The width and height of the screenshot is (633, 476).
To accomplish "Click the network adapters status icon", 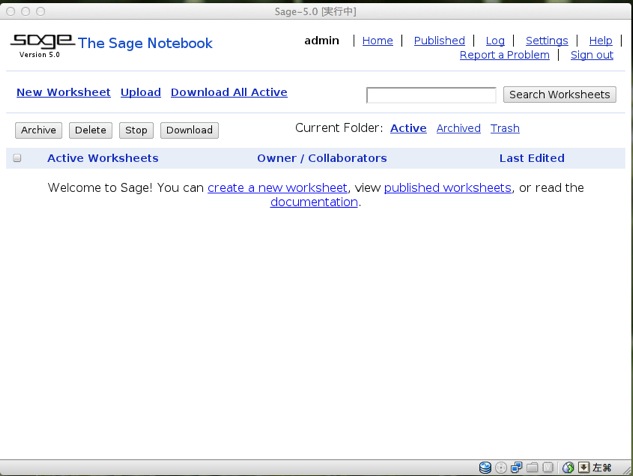I will coord(517,467).
